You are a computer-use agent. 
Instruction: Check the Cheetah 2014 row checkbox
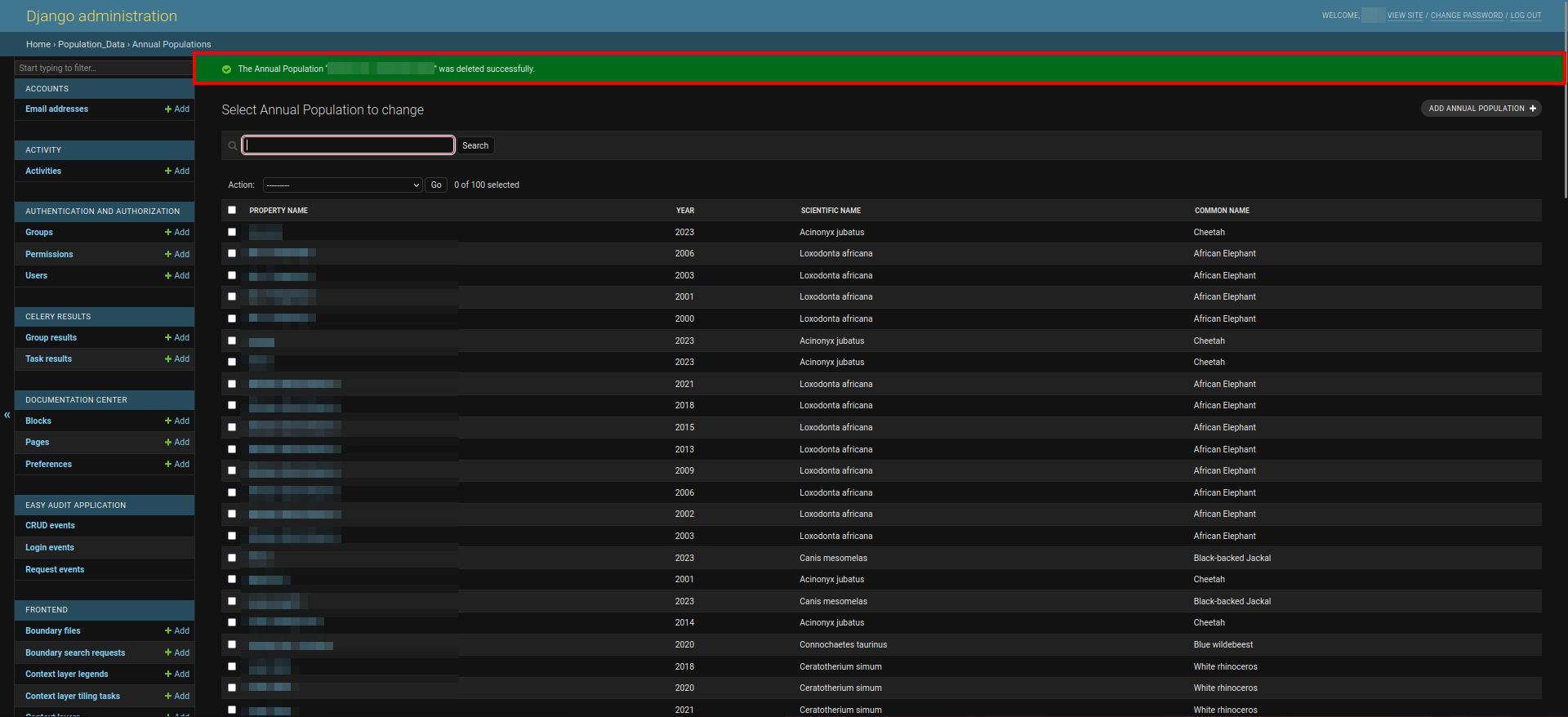232,623
